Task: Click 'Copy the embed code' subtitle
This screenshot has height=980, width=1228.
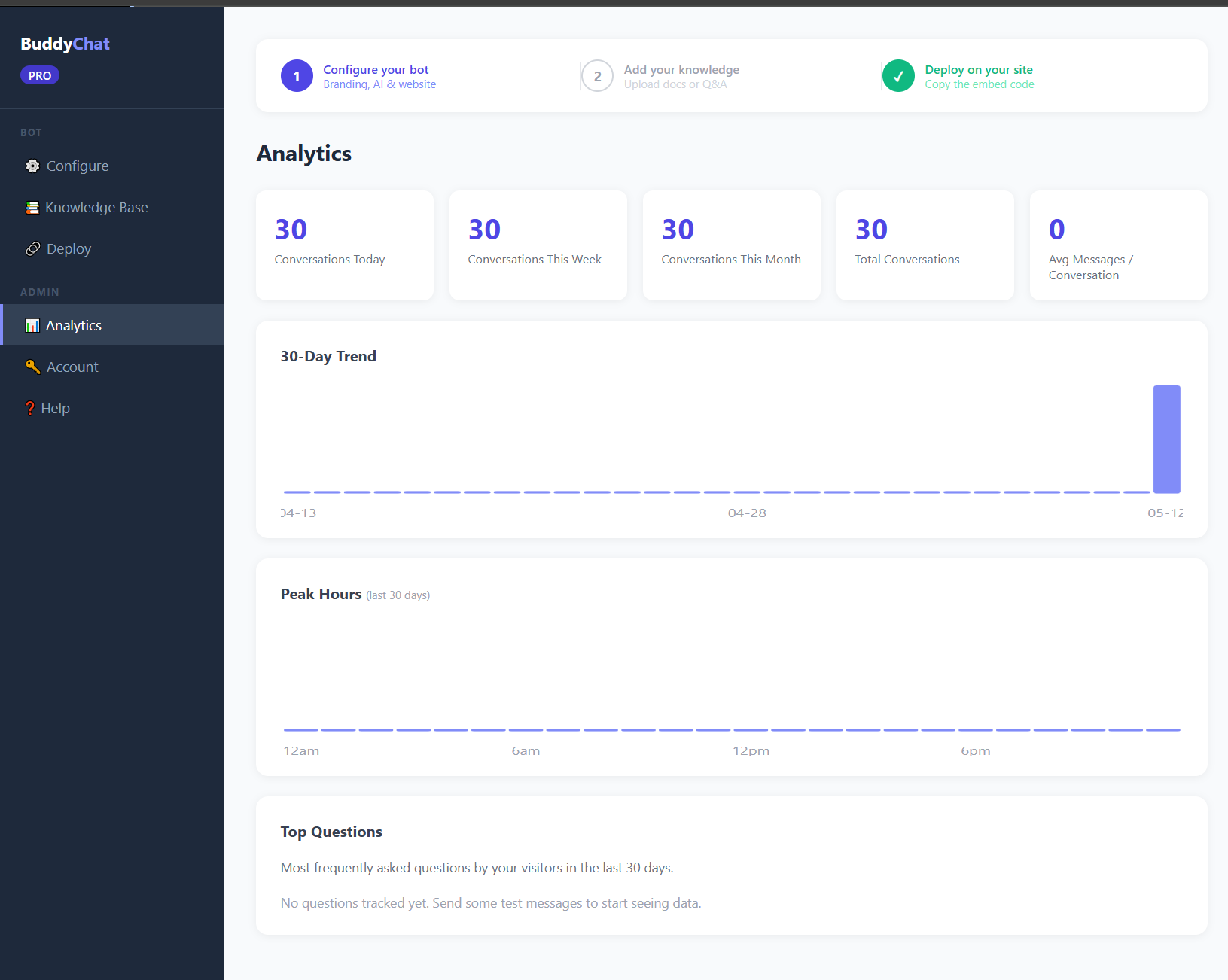Action: click(x=980, y=84)
